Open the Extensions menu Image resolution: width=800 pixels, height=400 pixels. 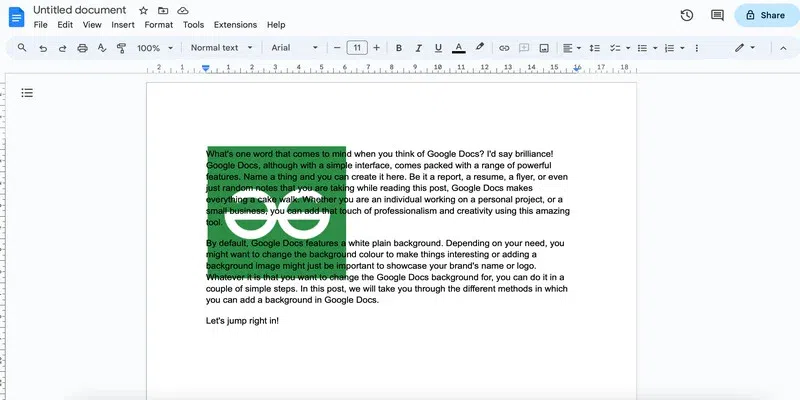pos(235,24)
